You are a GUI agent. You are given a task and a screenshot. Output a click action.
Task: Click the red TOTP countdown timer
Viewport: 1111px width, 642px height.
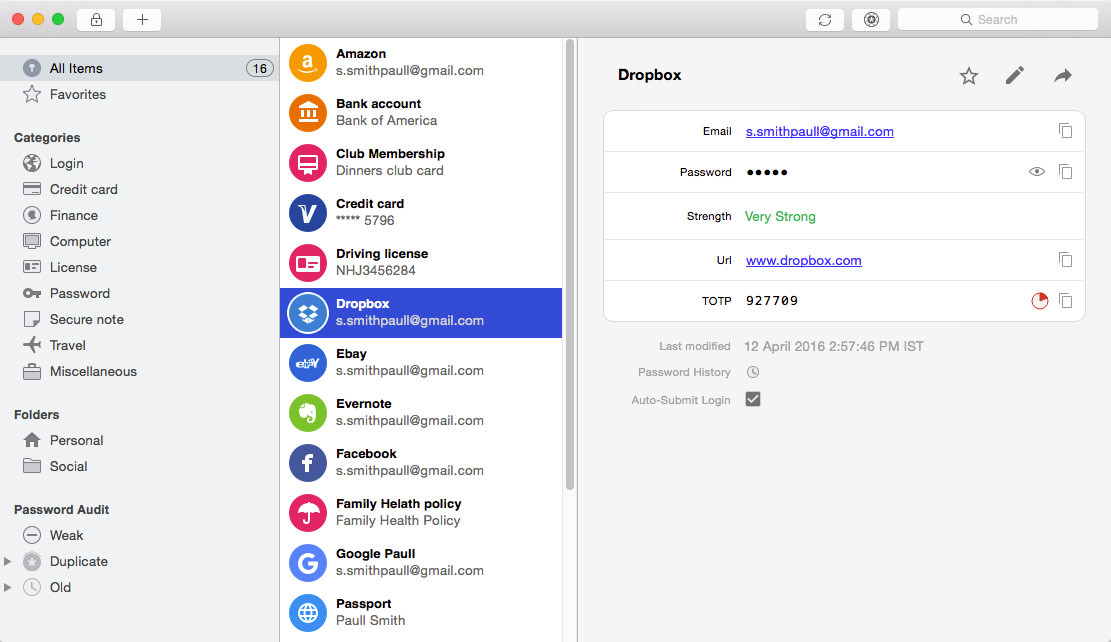tap(1039, 300)
